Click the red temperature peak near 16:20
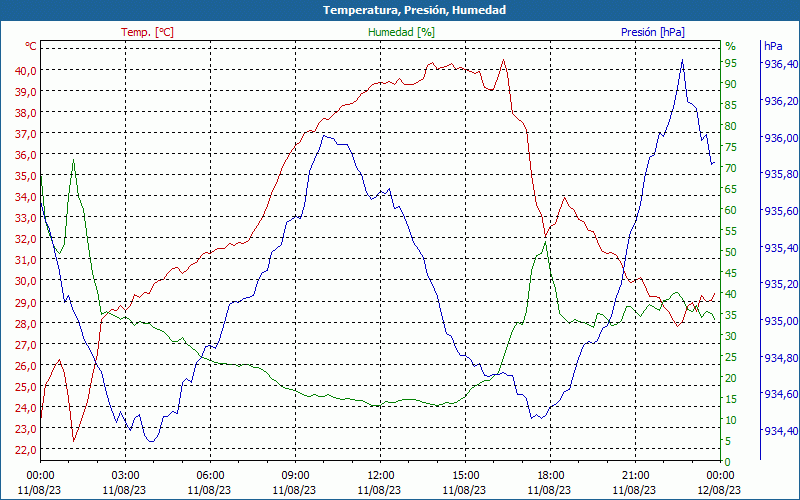The height and width of the screenshot is (500, 800). pyautogui.click(x=504, y=60)
